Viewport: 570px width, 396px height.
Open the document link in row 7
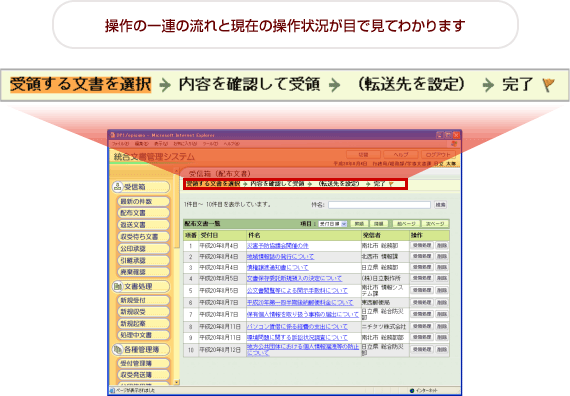(x=303, y=315)
